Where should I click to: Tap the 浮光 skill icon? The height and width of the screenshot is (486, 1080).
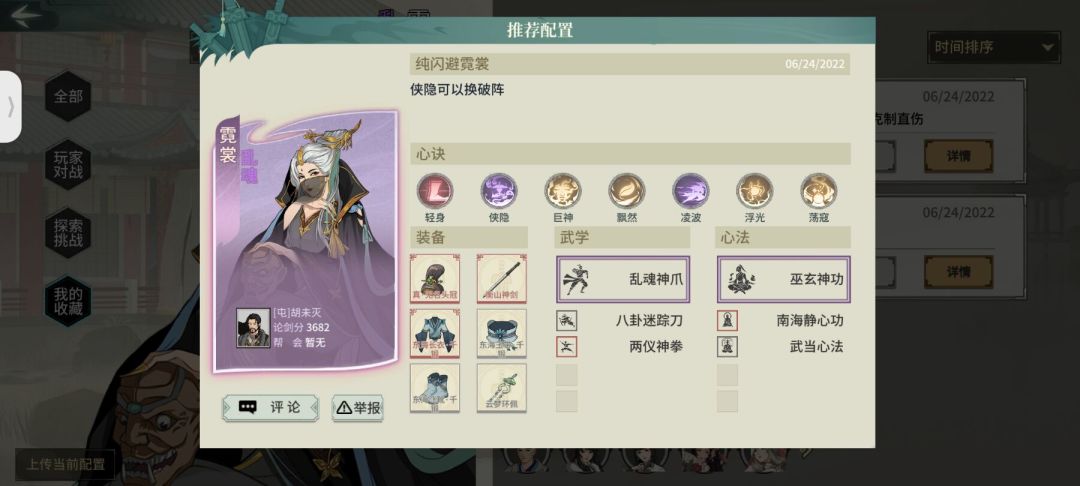coord(754,191)
